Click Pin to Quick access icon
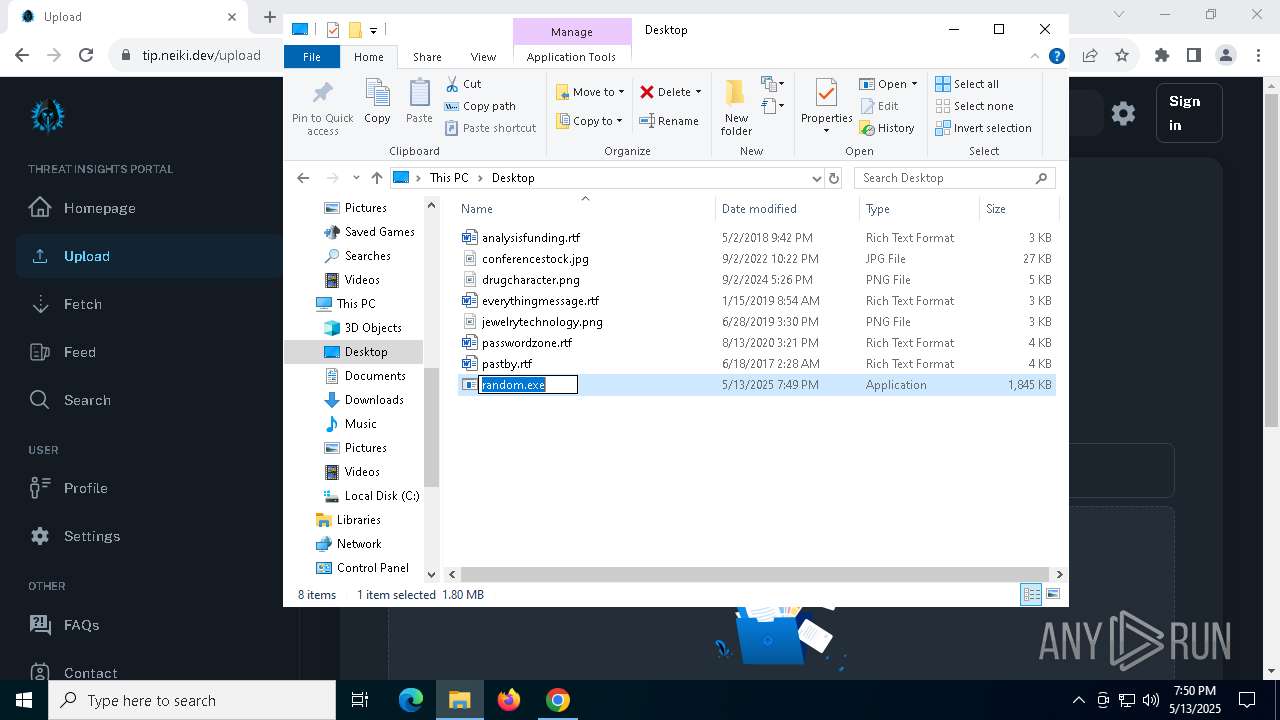 pos(322,108)
